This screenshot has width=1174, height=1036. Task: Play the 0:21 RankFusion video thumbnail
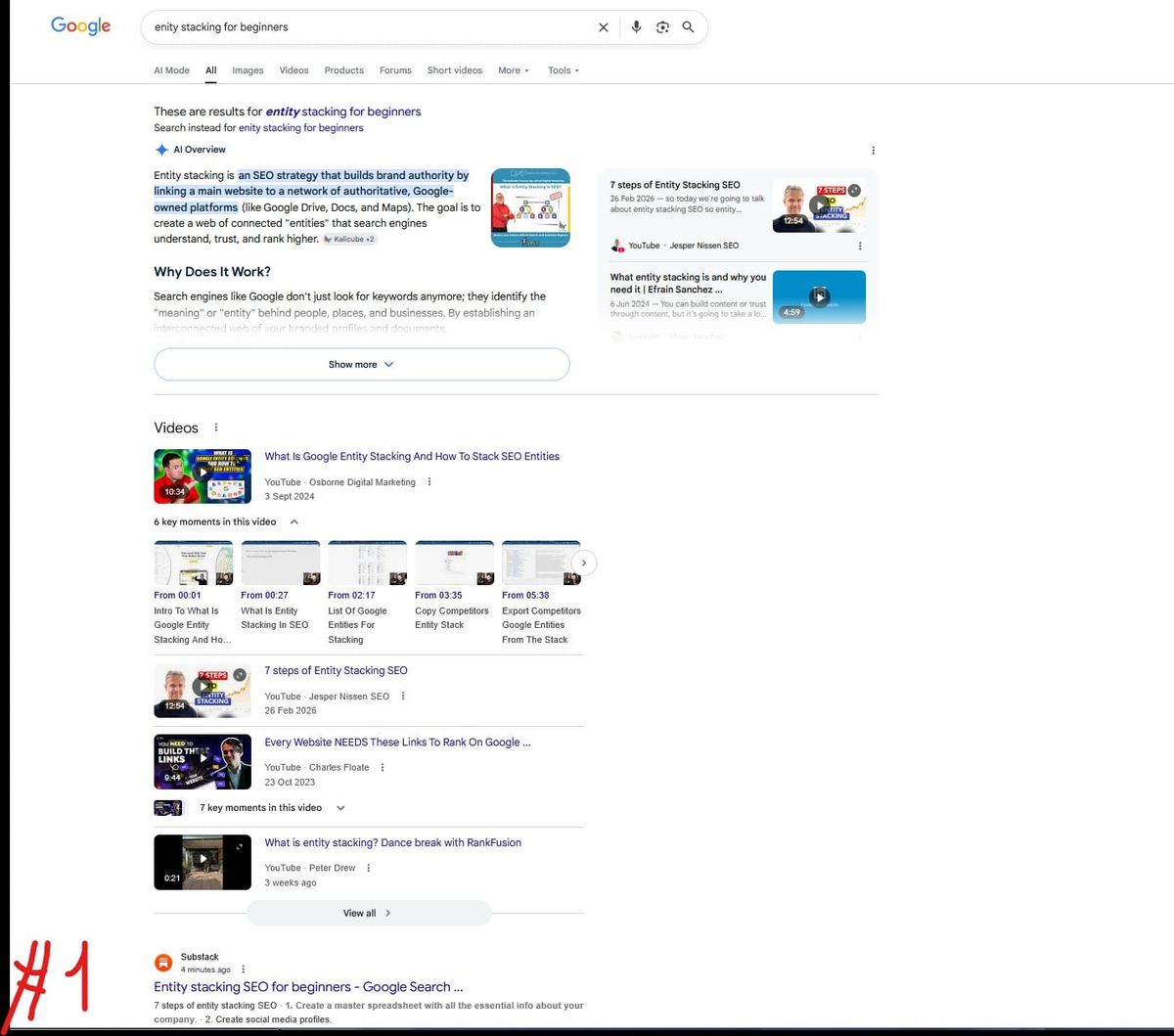coord(203,862)
